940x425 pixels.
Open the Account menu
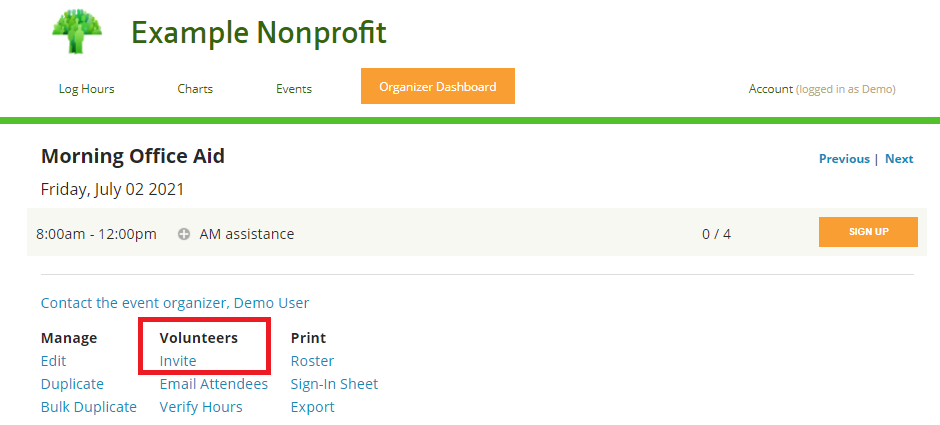(770, 89)
